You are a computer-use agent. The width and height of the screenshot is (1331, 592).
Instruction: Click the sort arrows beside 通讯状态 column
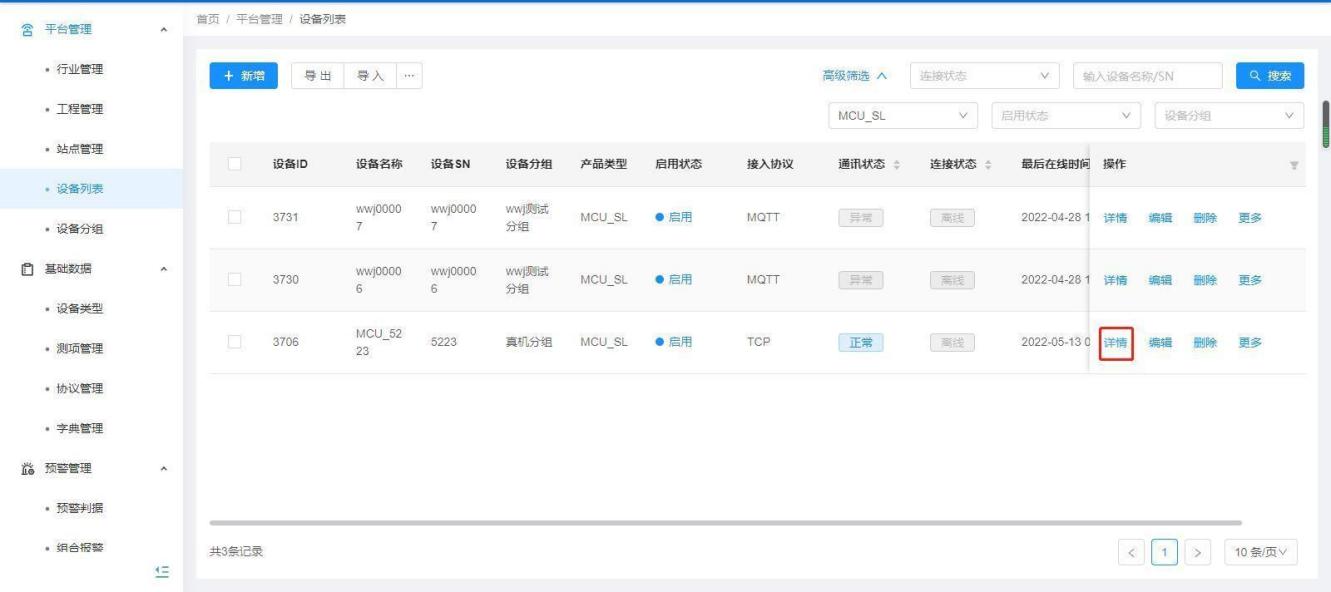tap(896, 165)
